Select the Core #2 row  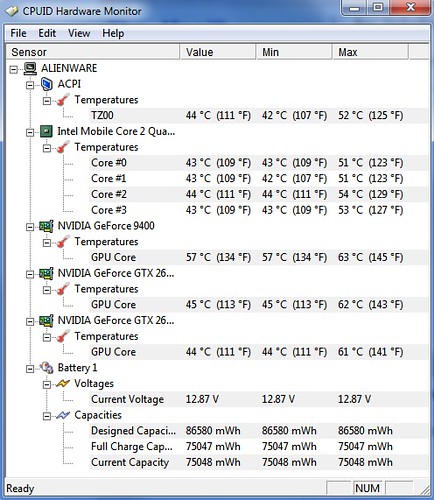coord(258,194)
